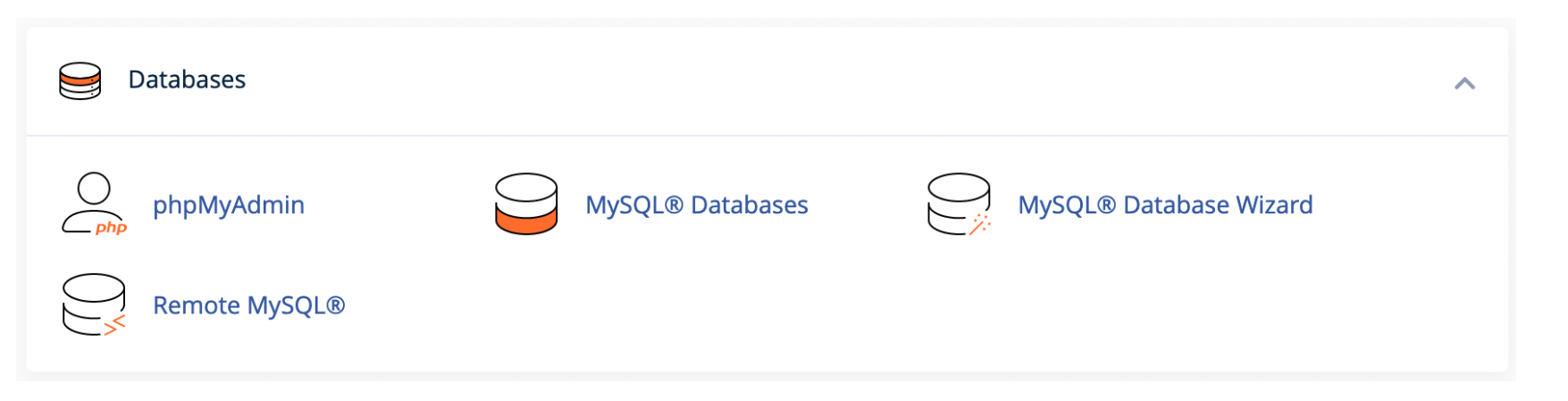Click the phpMyAdmin text link
1568x401 pixels.
click(x=229, y=205)
